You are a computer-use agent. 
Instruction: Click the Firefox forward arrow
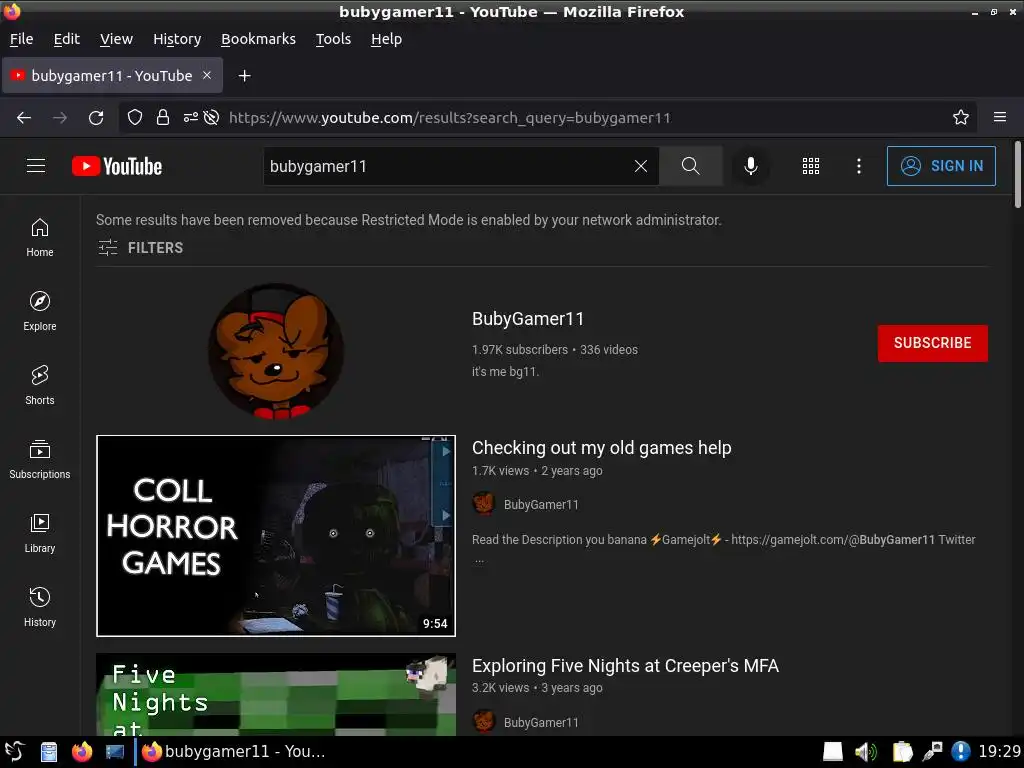click(x=60, y=118)
